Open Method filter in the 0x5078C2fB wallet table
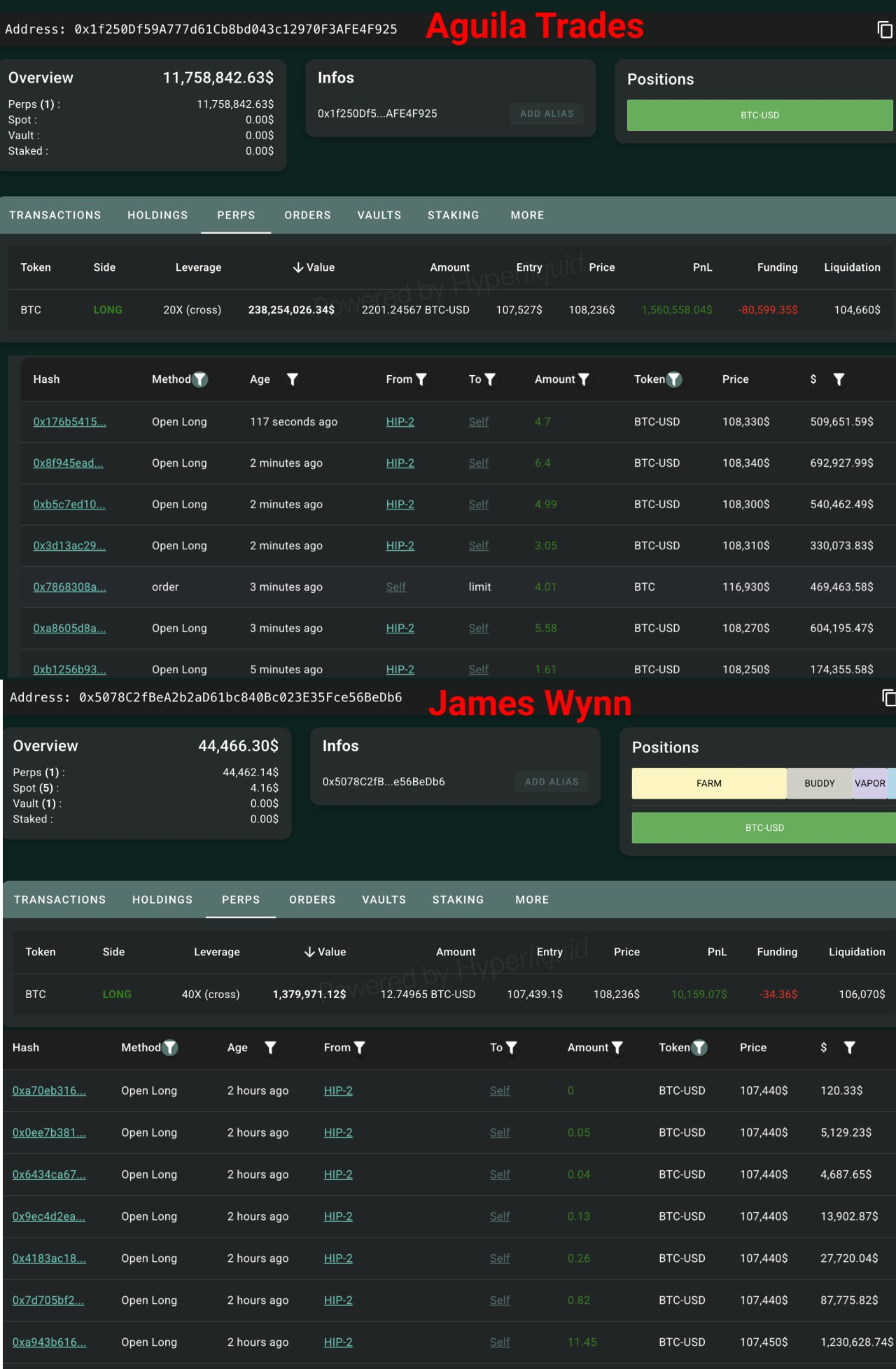This screenshot has height=1369, width=896. tap(170, 1048)
